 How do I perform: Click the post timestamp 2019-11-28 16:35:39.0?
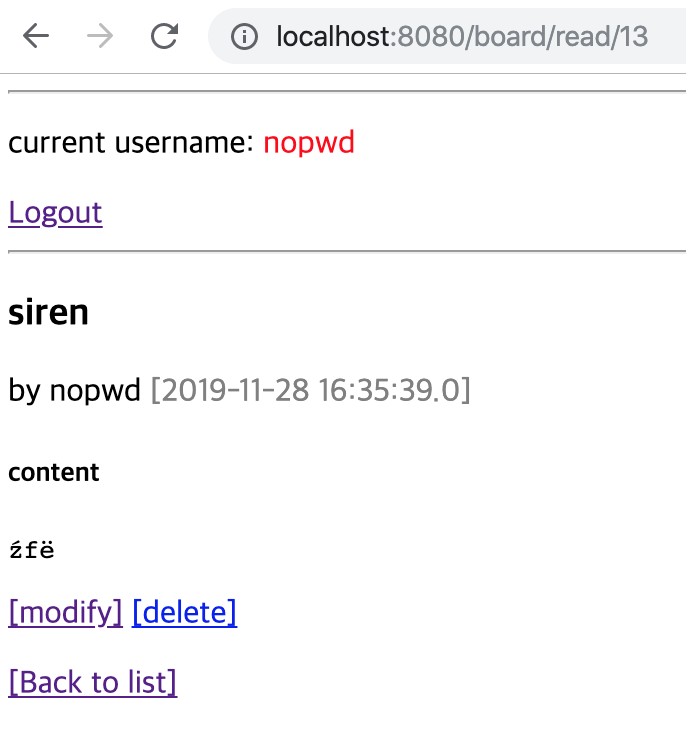[310, 390]
